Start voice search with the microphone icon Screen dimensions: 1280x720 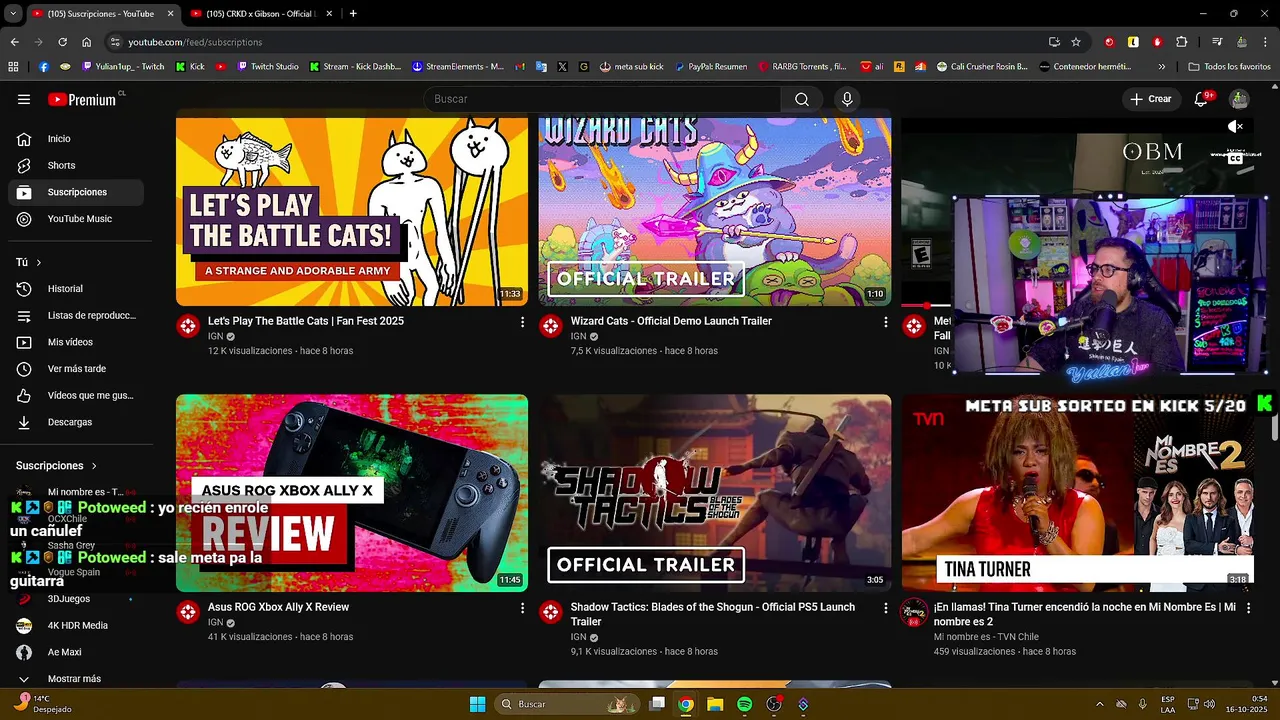847,99
